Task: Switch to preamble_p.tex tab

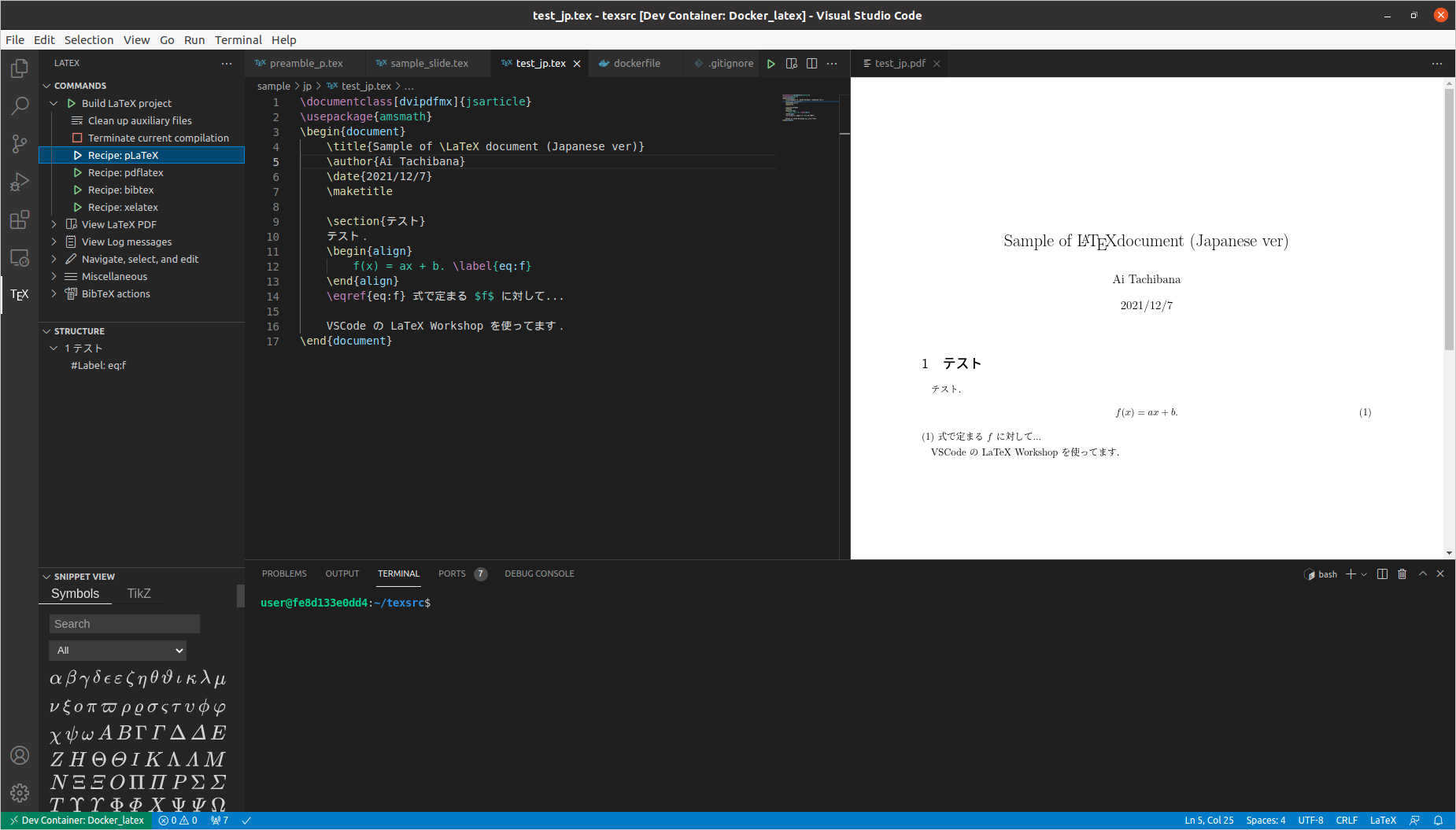Action: (x=305, y=64)
